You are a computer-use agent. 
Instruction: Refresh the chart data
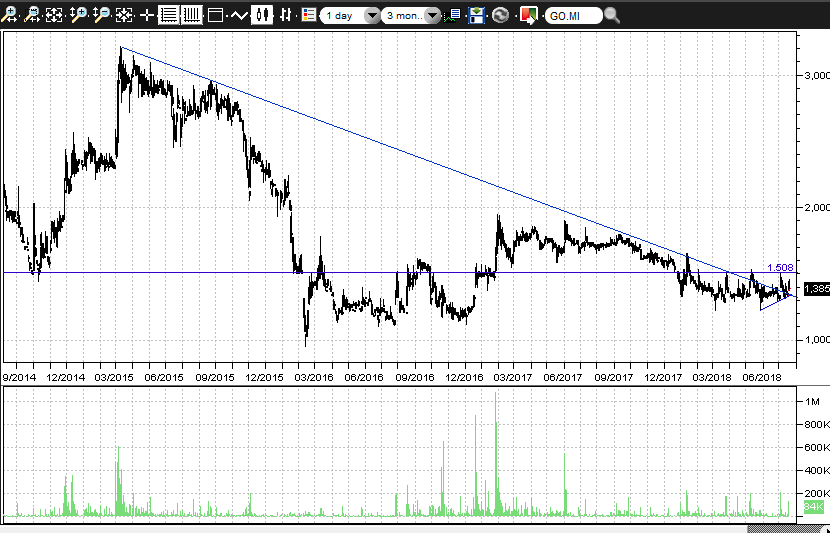tap(500, 15)
